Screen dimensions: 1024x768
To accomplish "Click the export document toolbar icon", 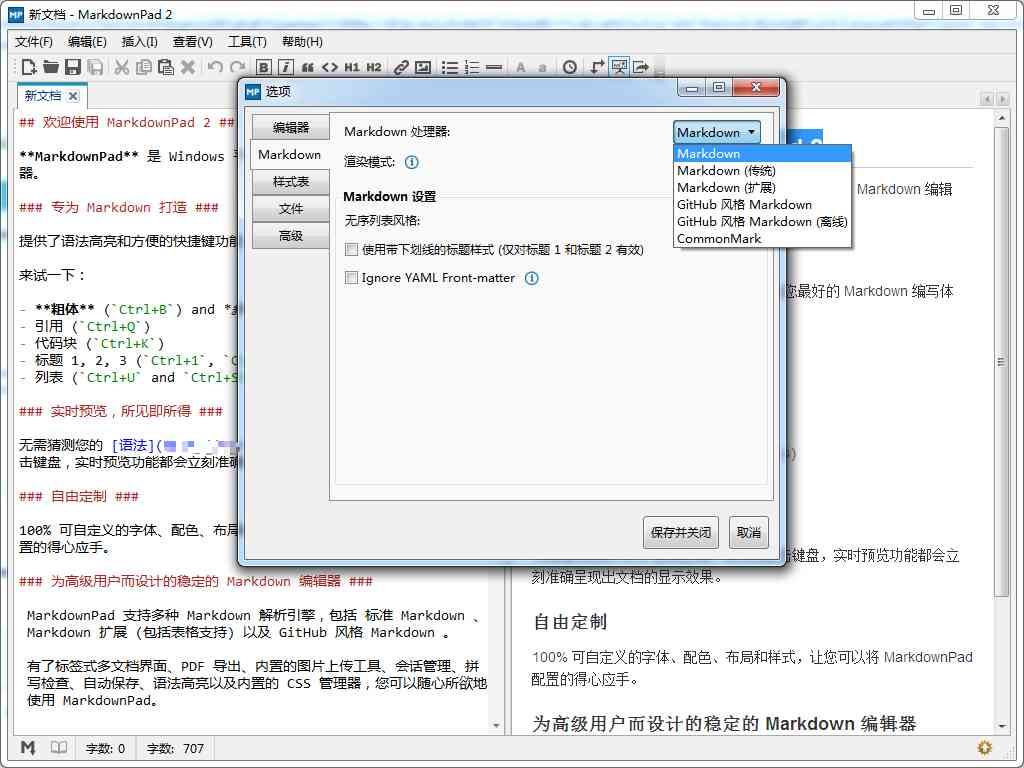I will click(641, 67).
